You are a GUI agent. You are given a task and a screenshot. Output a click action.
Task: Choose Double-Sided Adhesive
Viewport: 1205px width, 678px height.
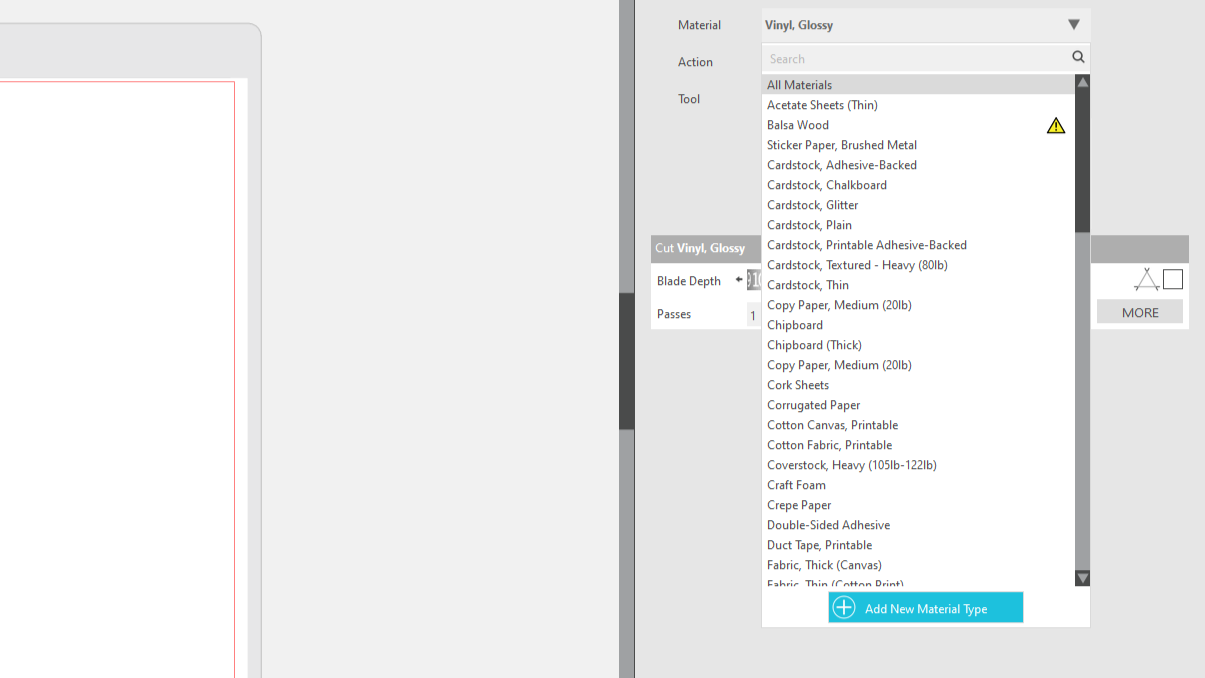point(918,525)
